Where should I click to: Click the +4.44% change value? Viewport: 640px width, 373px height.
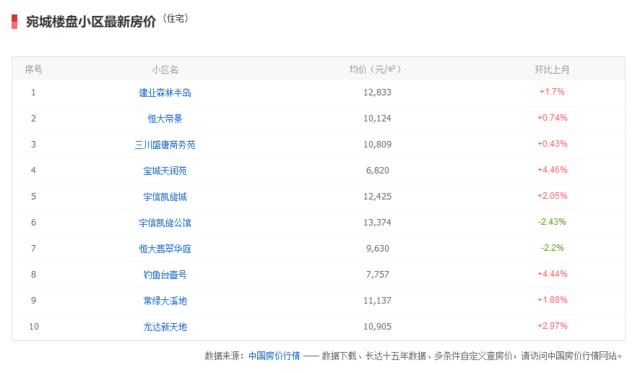pos(552,274)
